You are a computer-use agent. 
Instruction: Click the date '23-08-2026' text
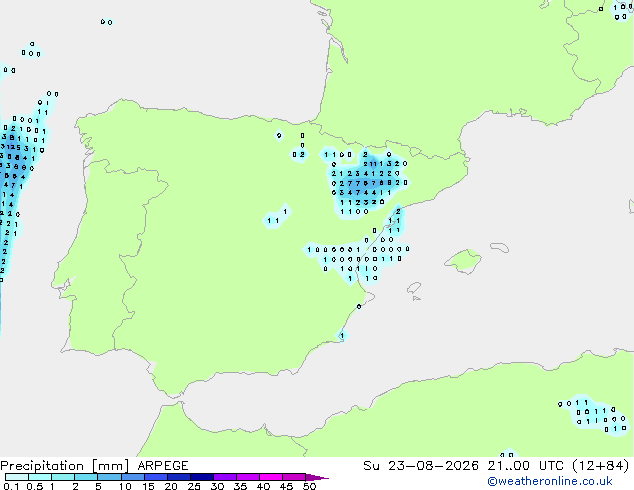pyautogui.click(x=433, y=466)
